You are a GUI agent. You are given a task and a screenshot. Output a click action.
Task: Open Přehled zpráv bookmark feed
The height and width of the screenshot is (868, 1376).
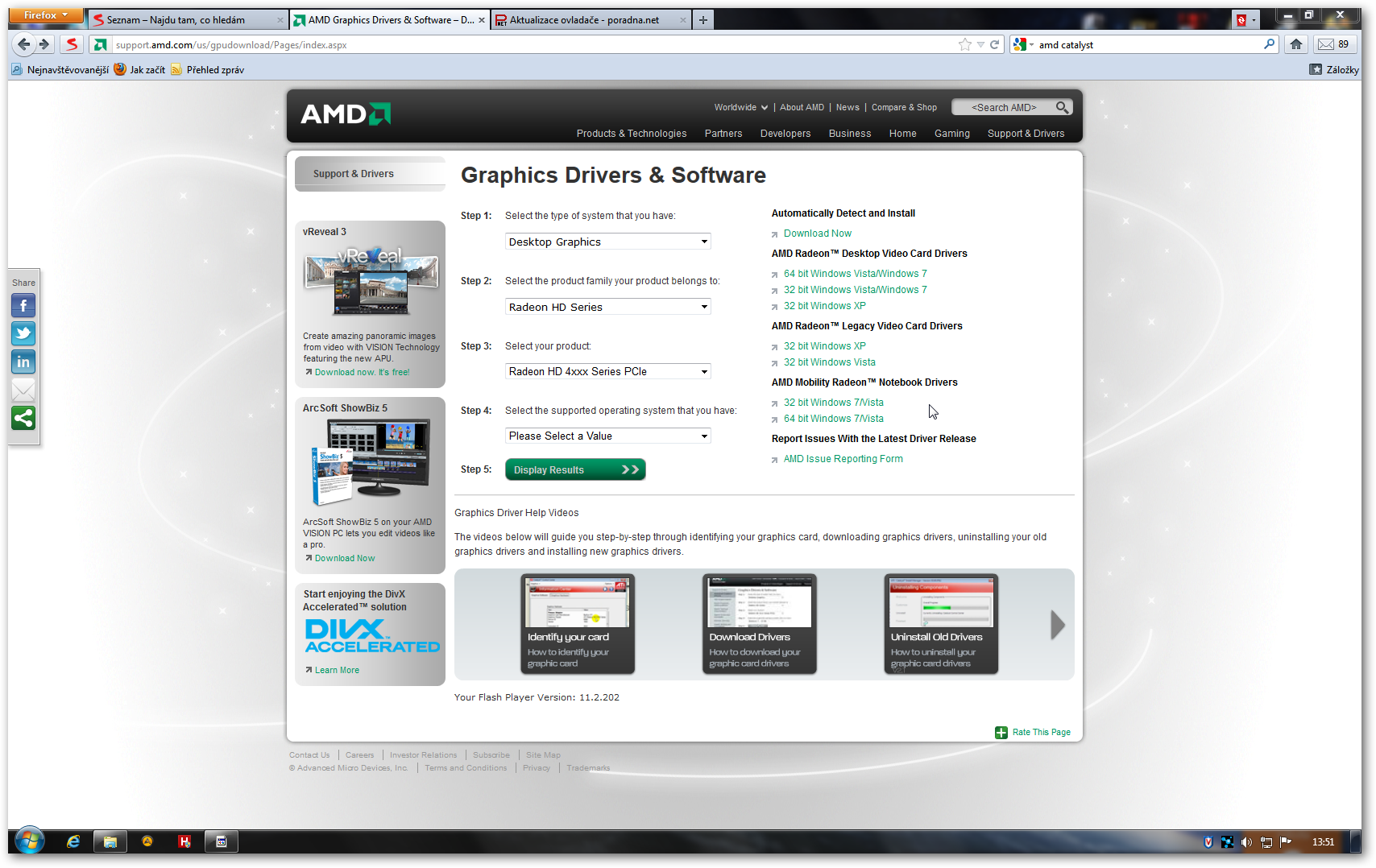pyautogui.click(x=208, y=70)
